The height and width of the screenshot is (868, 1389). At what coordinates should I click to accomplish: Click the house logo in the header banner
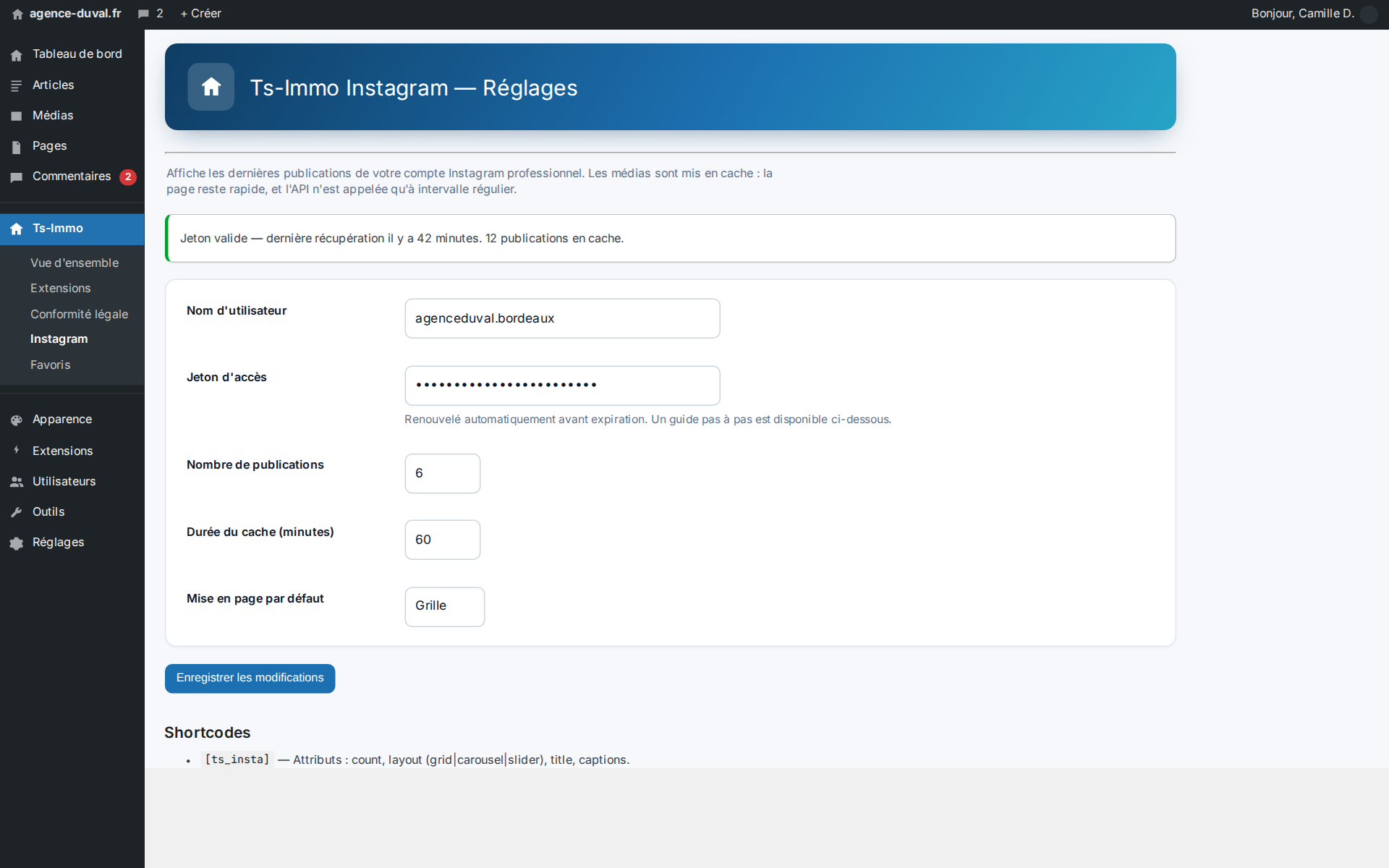pos(211,87)
